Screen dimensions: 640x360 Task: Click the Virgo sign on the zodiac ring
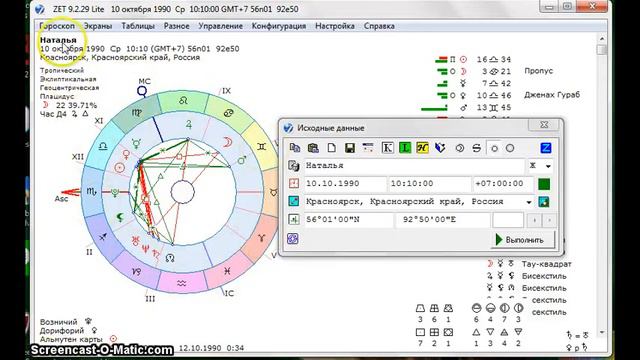[137, 113]
